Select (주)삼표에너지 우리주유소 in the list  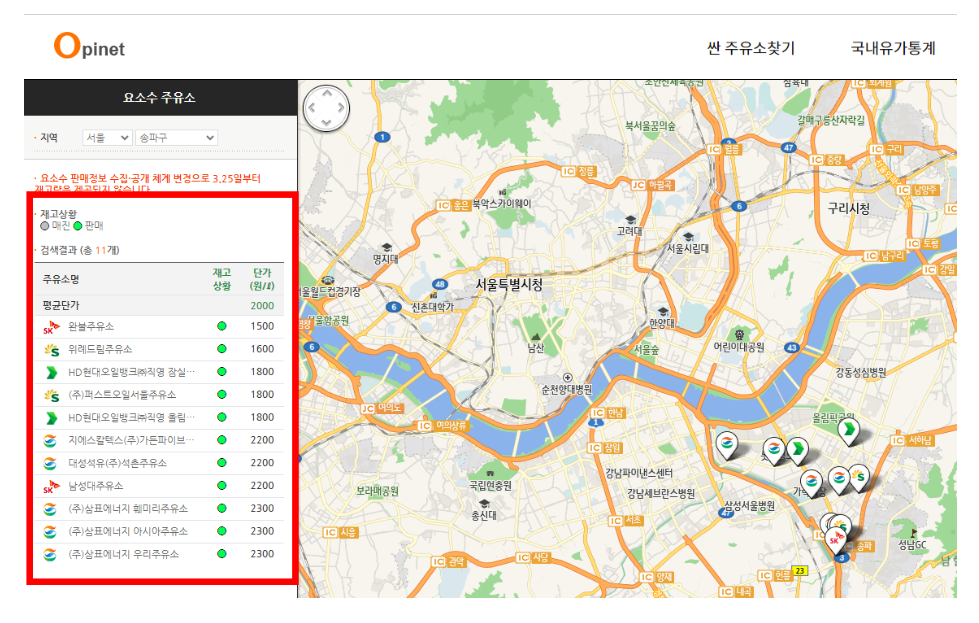coord(124,554)
